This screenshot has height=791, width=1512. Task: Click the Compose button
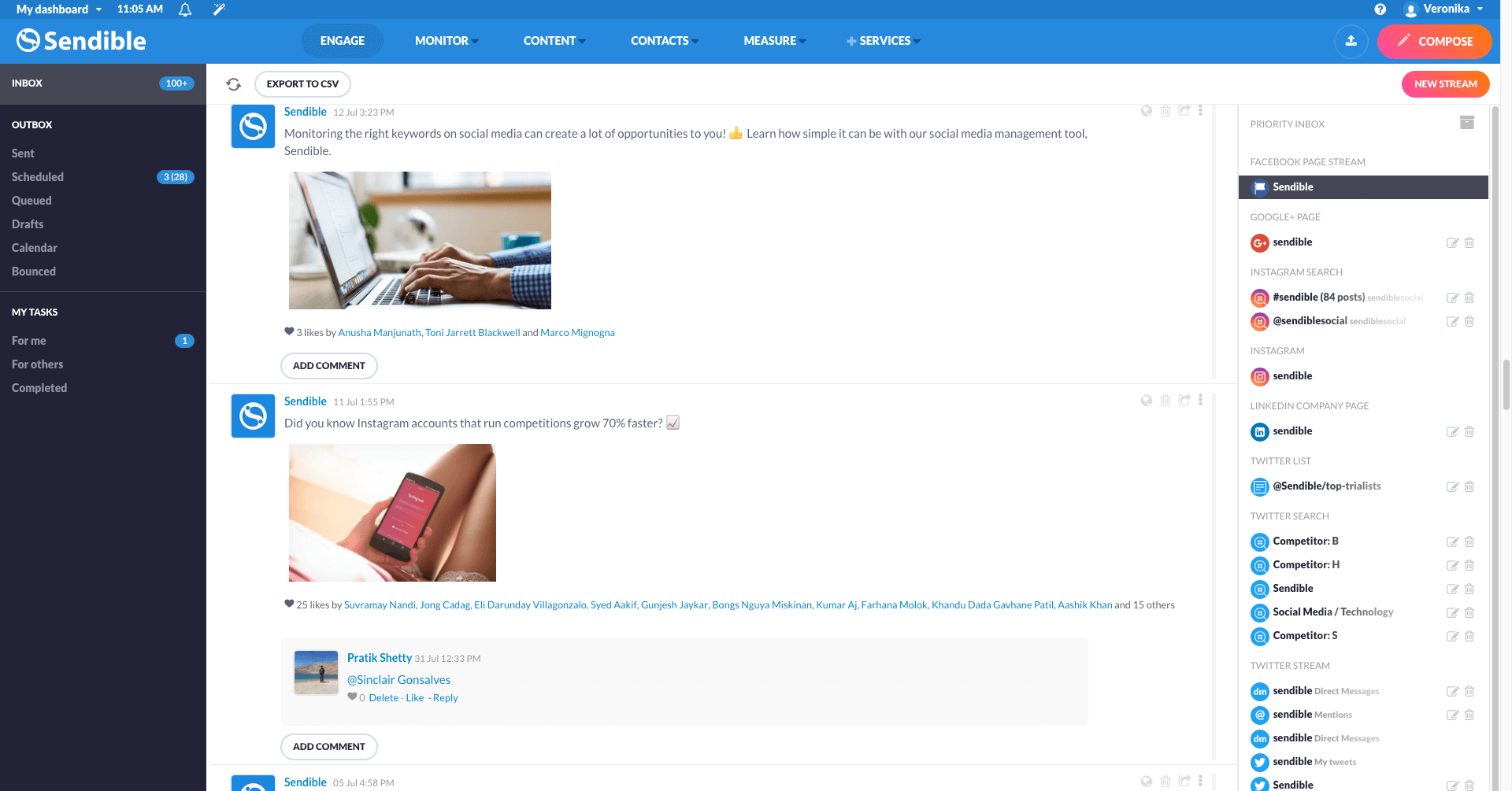(x=1434, y=41)
